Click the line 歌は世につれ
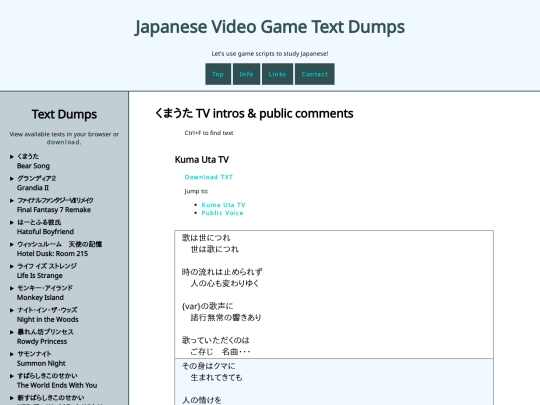 tap(206, 238)
